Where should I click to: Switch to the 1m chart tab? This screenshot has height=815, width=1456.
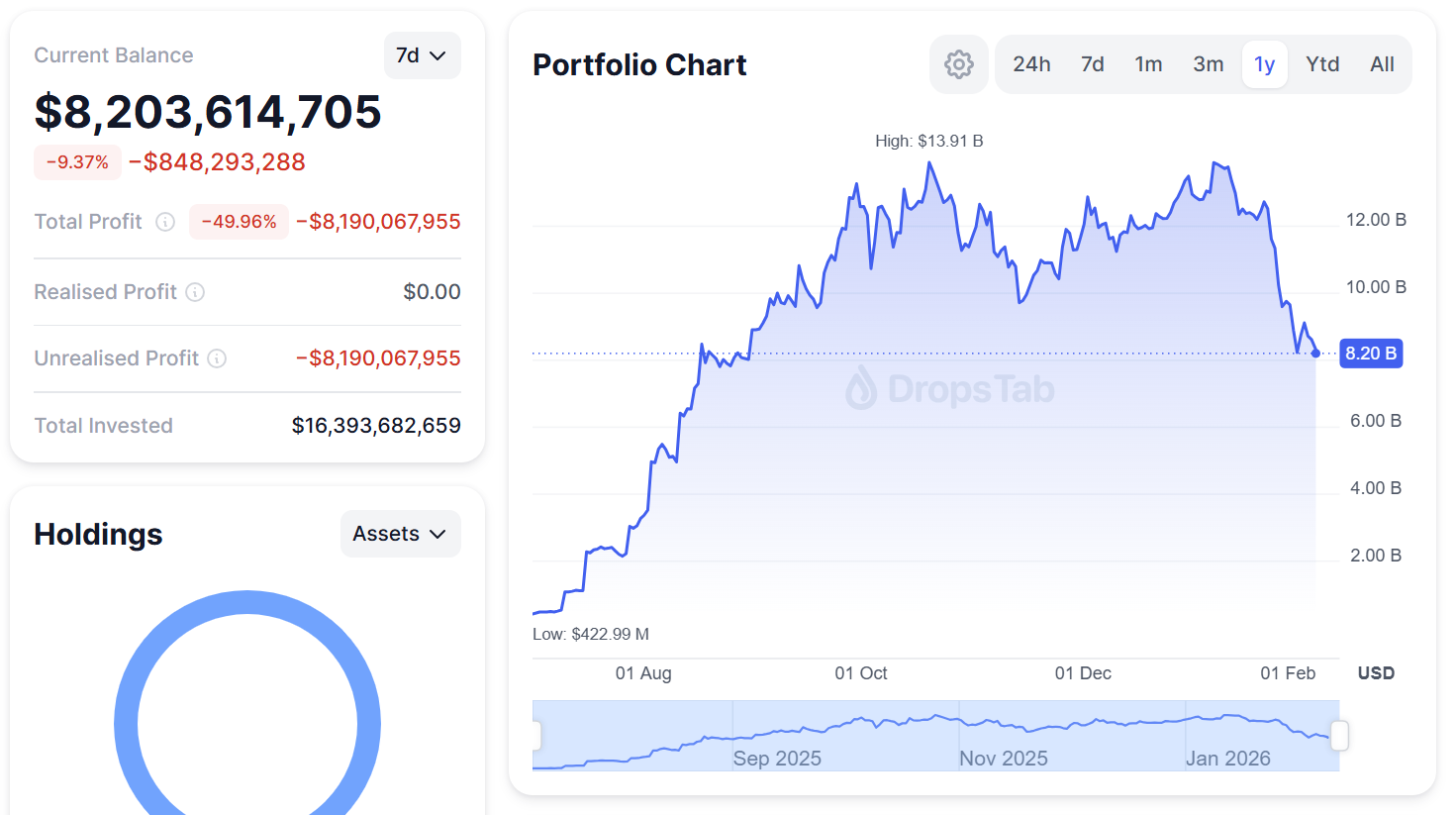coord(1148,63)
